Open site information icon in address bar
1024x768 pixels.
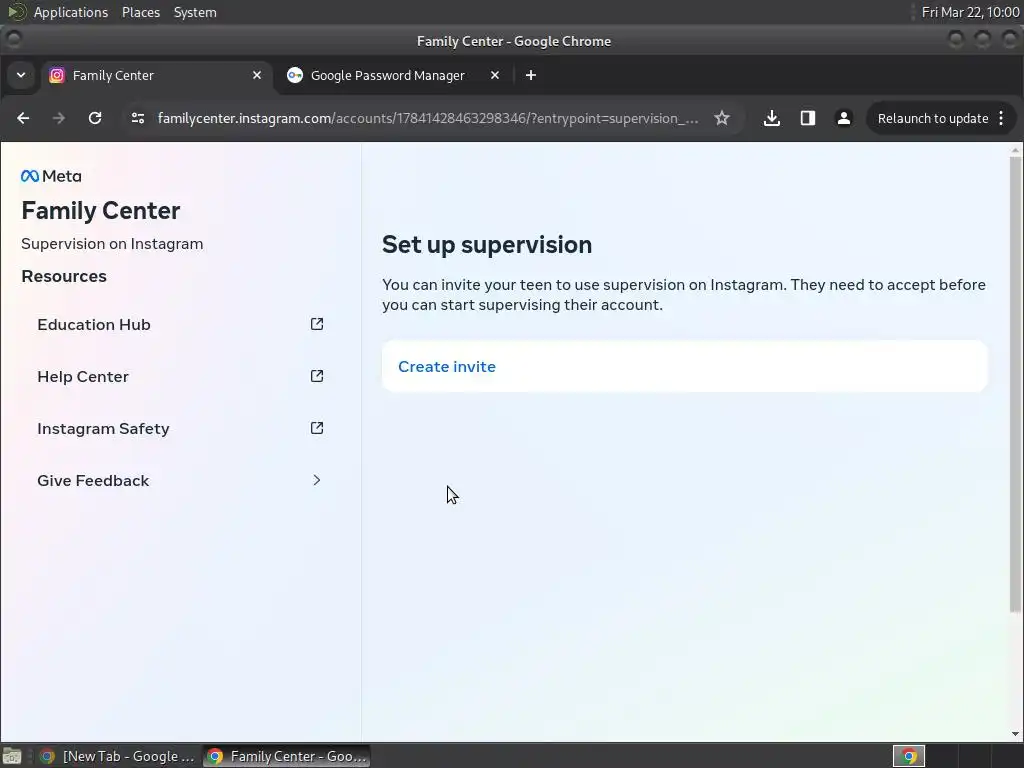tap(138, 118)
